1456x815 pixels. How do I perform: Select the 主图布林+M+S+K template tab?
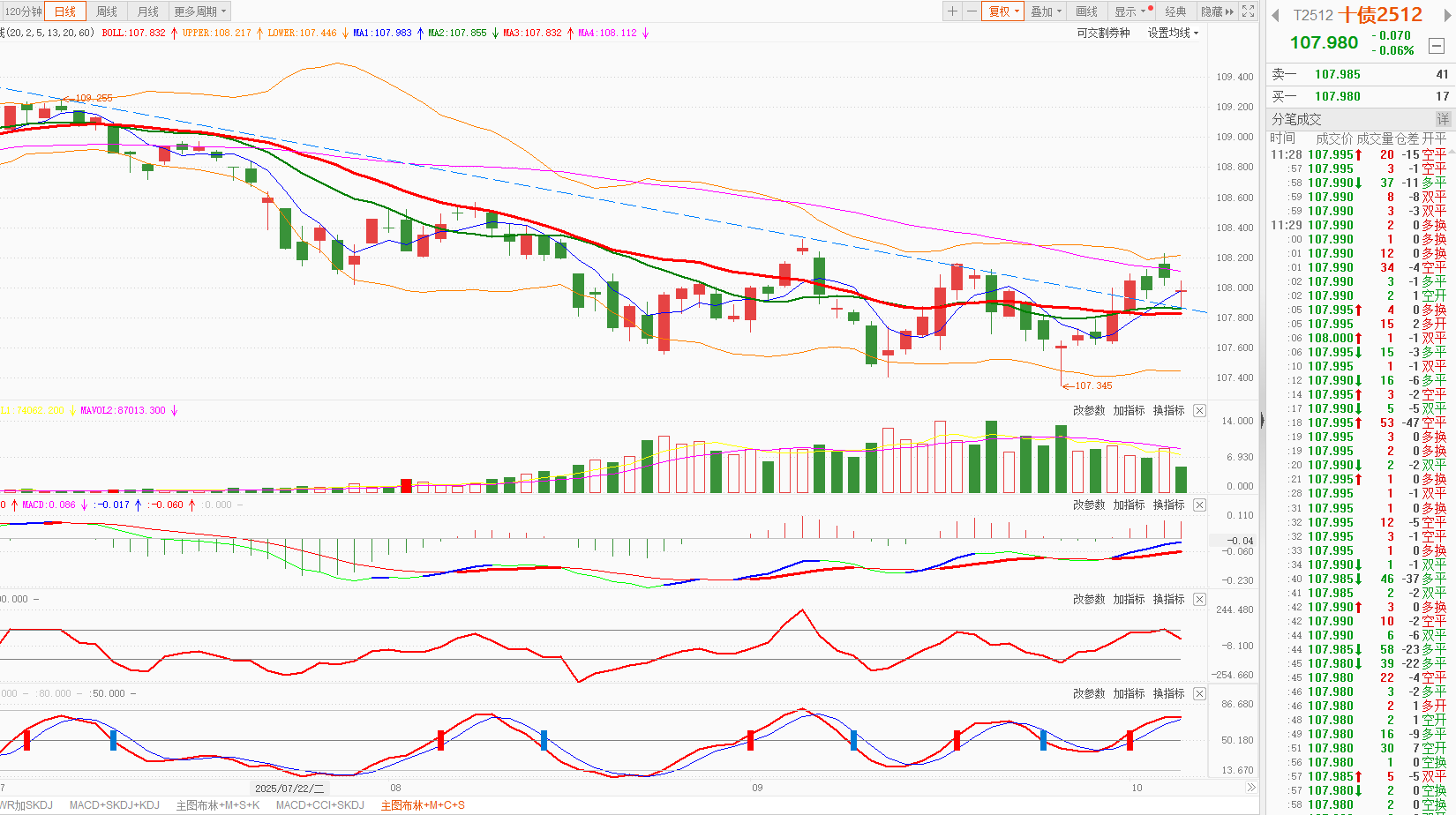(218, 805)
